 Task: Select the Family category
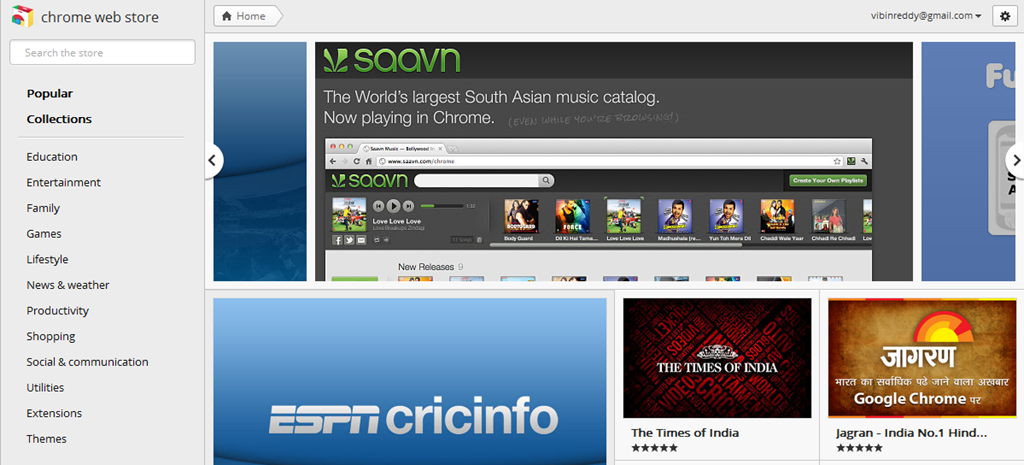[x=43, y=208]
